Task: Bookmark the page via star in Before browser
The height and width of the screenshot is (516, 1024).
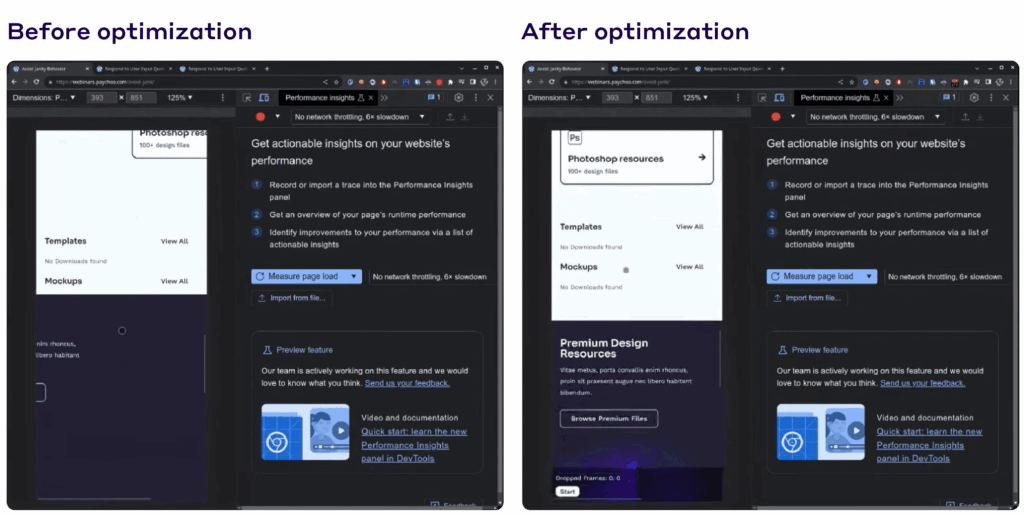Action: [336, 82]
